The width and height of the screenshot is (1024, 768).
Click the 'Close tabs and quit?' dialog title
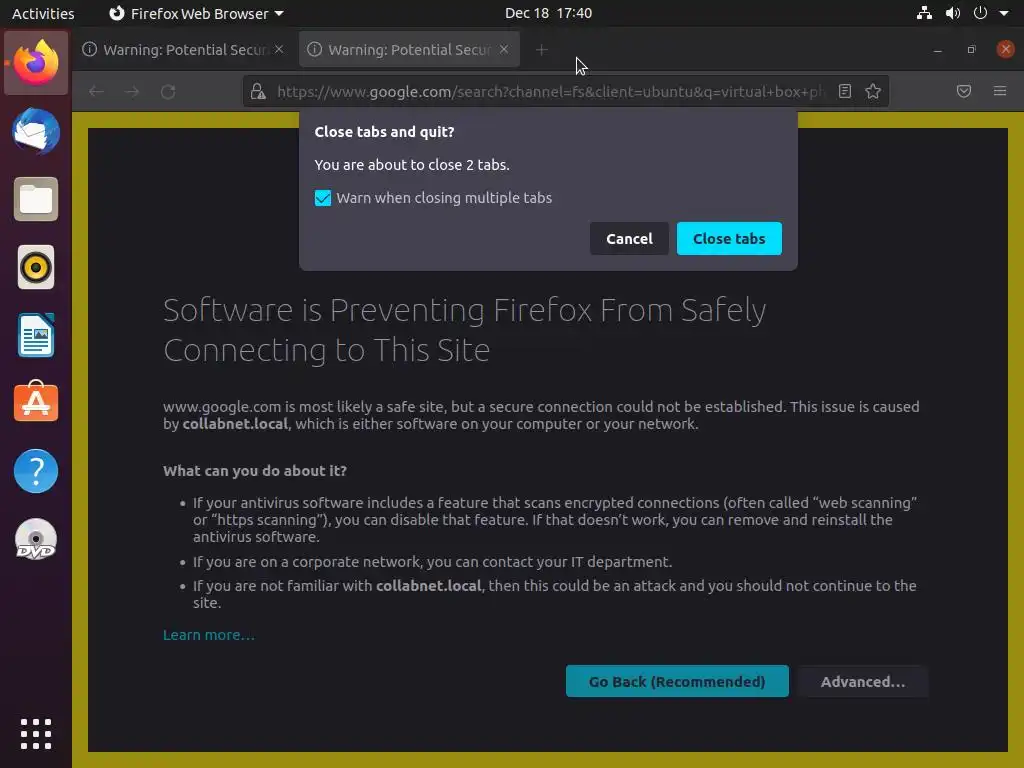point(384,131)
